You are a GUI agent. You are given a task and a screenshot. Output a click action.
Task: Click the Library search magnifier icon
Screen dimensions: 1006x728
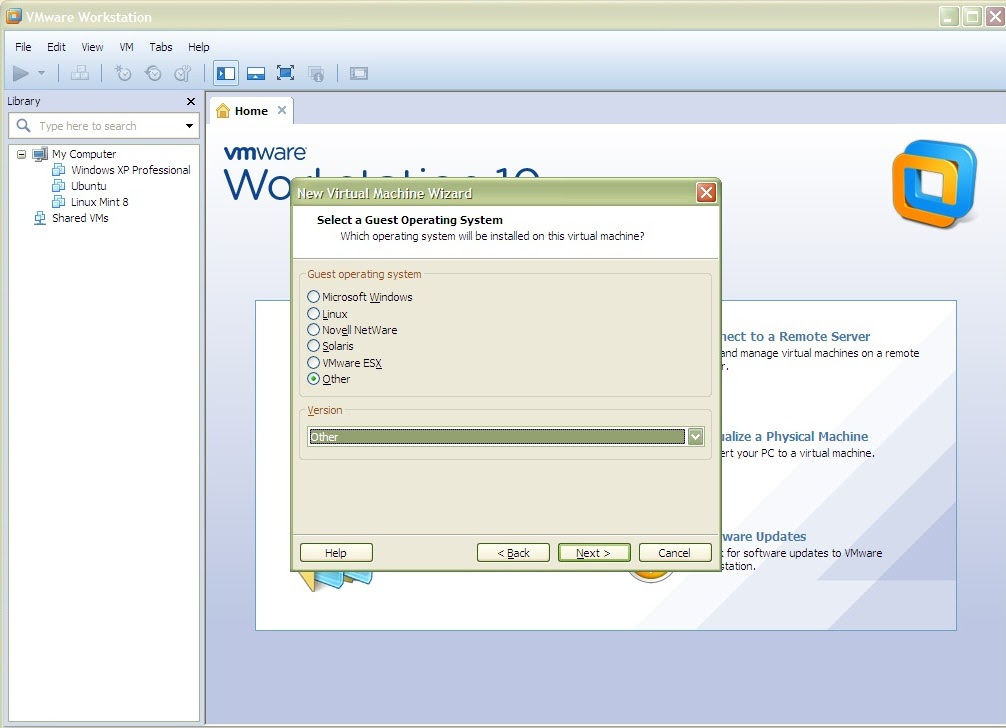click(x=23, y=126)
